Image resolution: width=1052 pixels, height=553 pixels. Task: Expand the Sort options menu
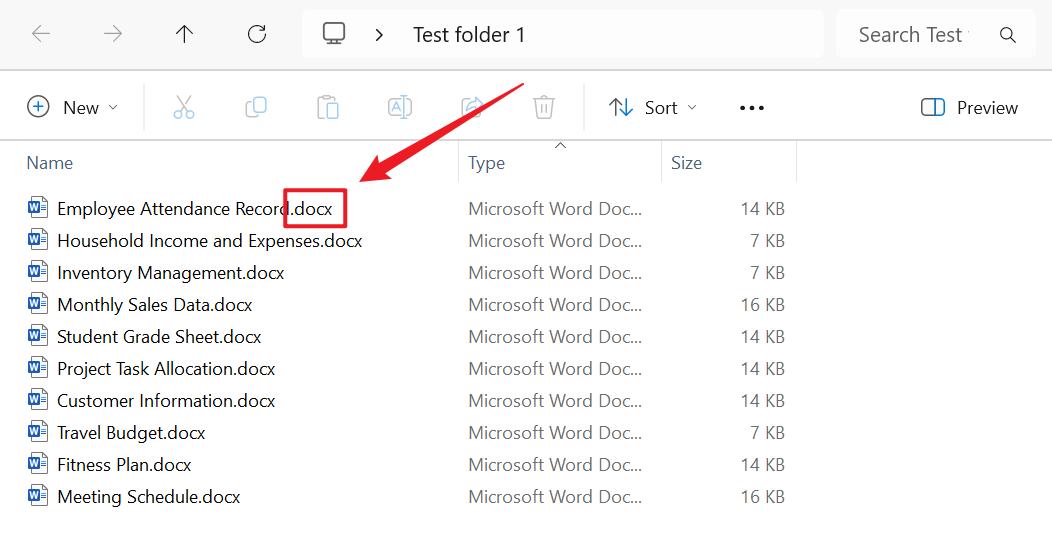[654, 108]
